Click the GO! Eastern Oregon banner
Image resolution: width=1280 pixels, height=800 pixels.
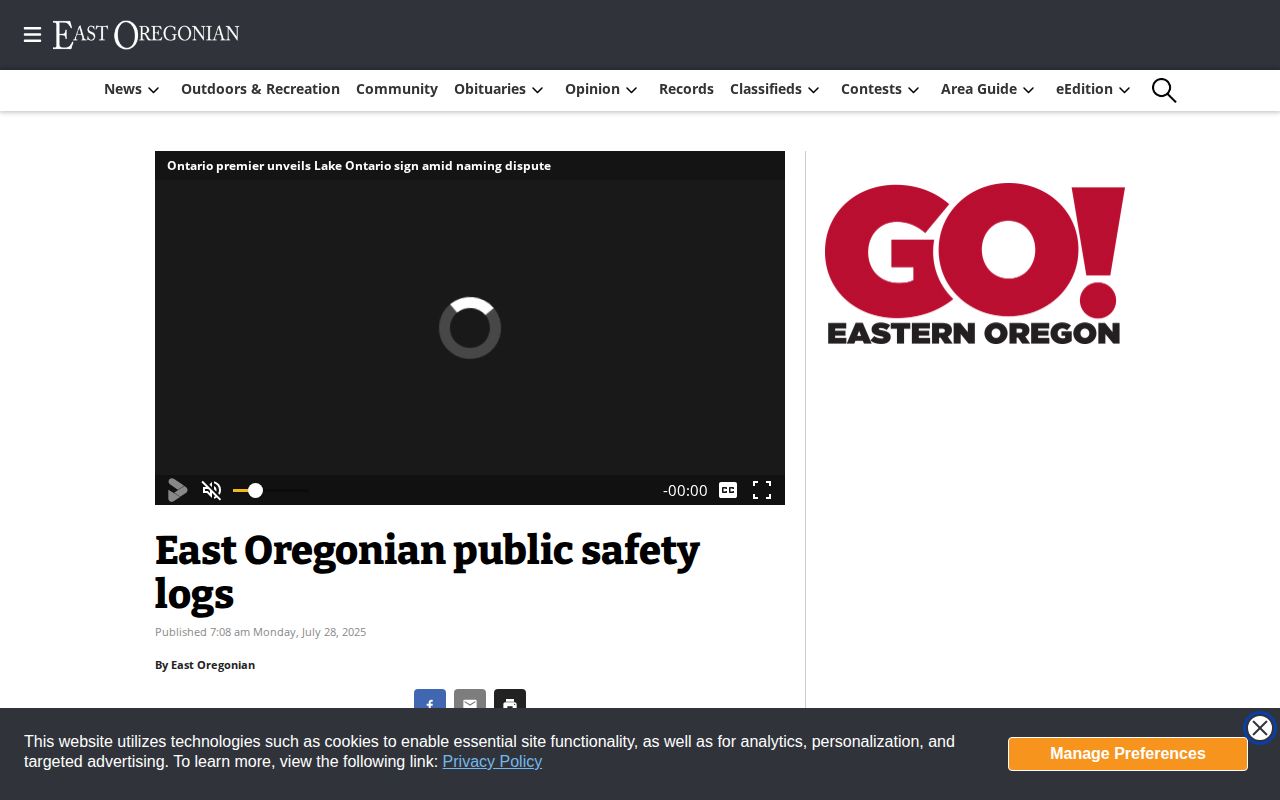975,264
